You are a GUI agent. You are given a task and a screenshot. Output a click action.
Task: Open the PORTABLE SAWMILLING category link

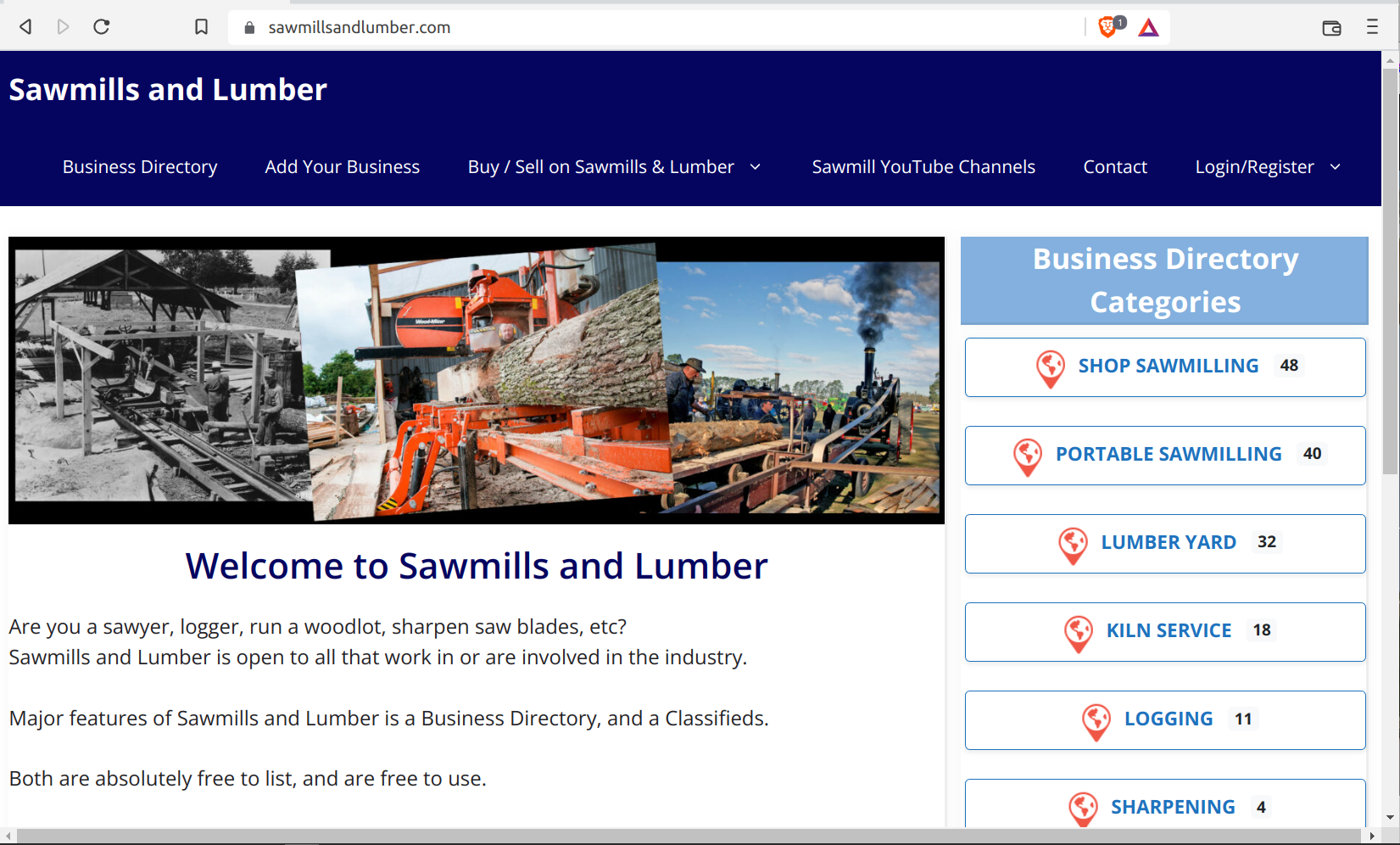coord(1169,454)
